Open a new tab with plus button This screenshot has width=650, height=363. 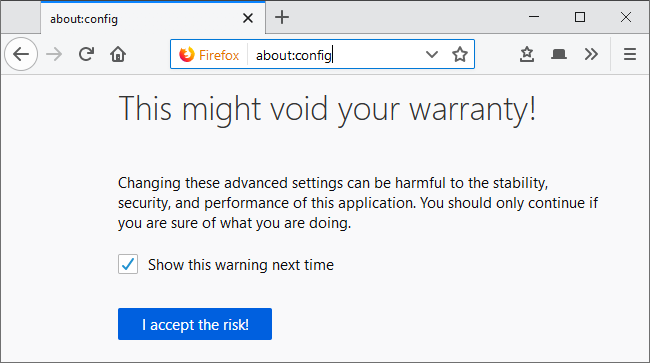pos(282,17)
